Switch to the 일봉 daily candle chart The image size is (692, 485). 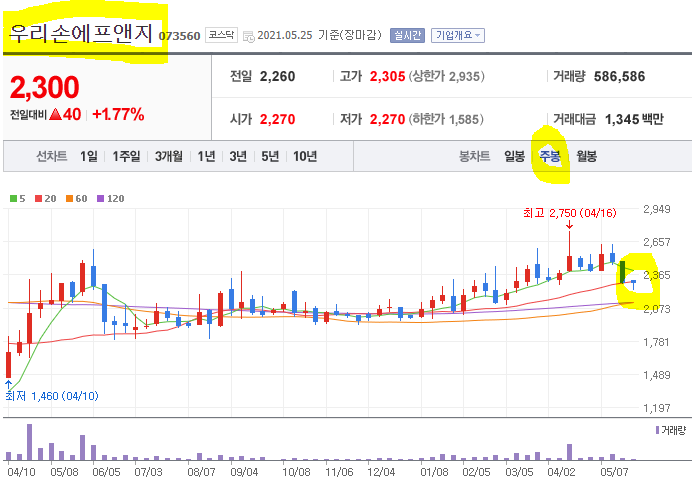pos(515,156)
